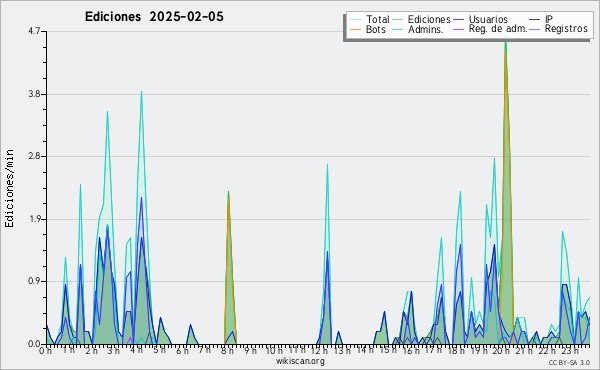Viewport: 600px width, 370px height.
Task: Click the total peak near 12 h
Action: [x=327, y=165]
